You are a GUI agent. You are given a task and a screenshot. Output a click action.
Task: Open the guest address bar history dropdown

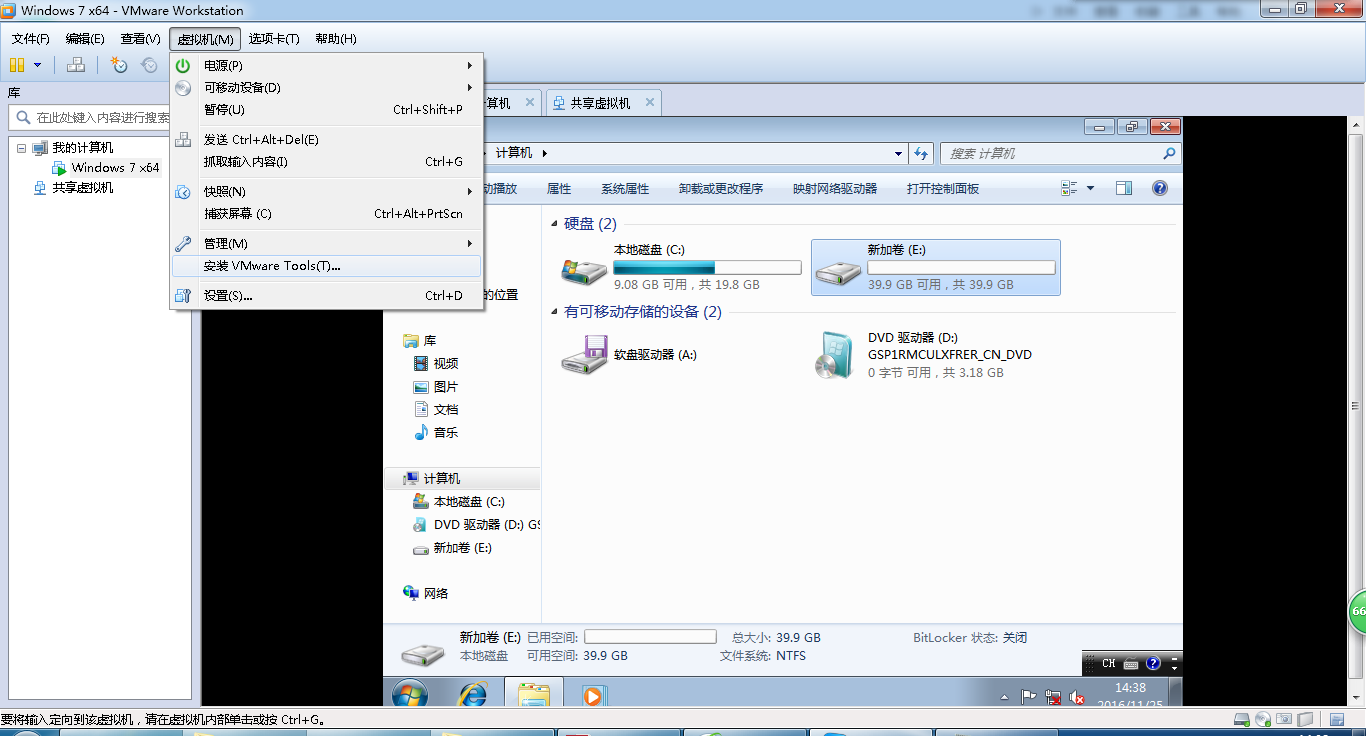[x=897, y=154]
